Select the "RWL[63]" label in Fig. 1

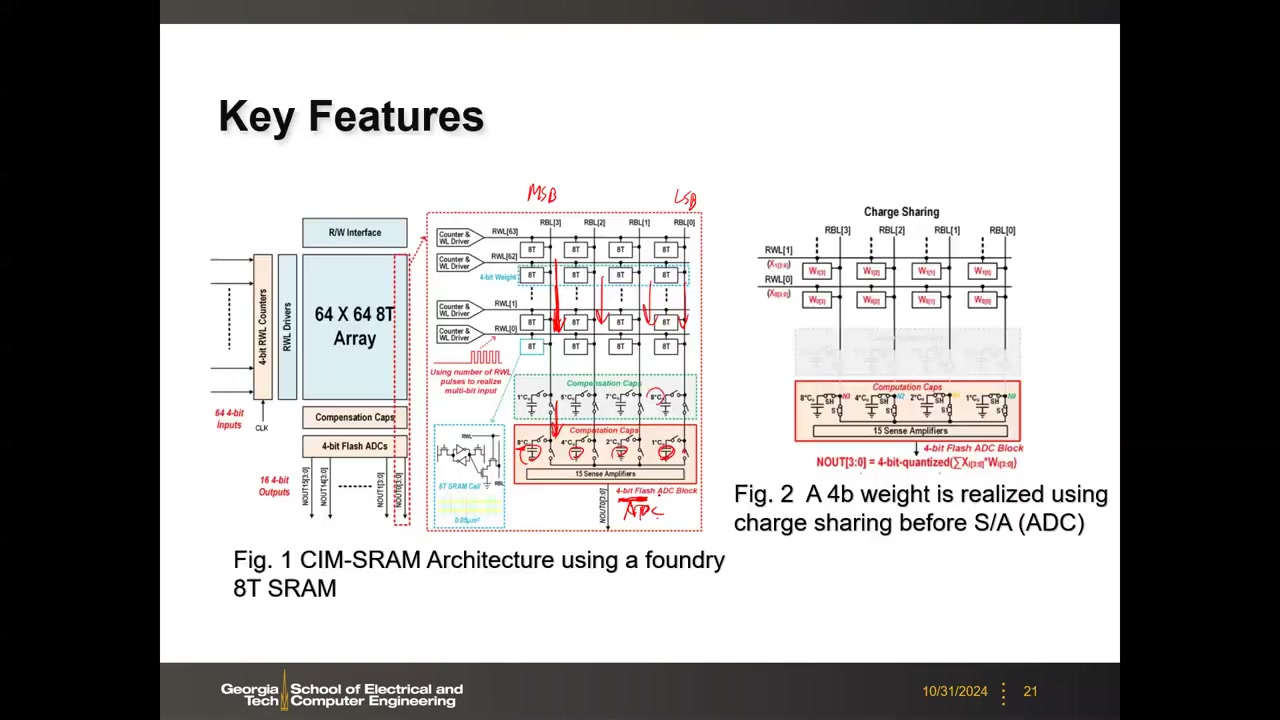(x=504, y=232)
